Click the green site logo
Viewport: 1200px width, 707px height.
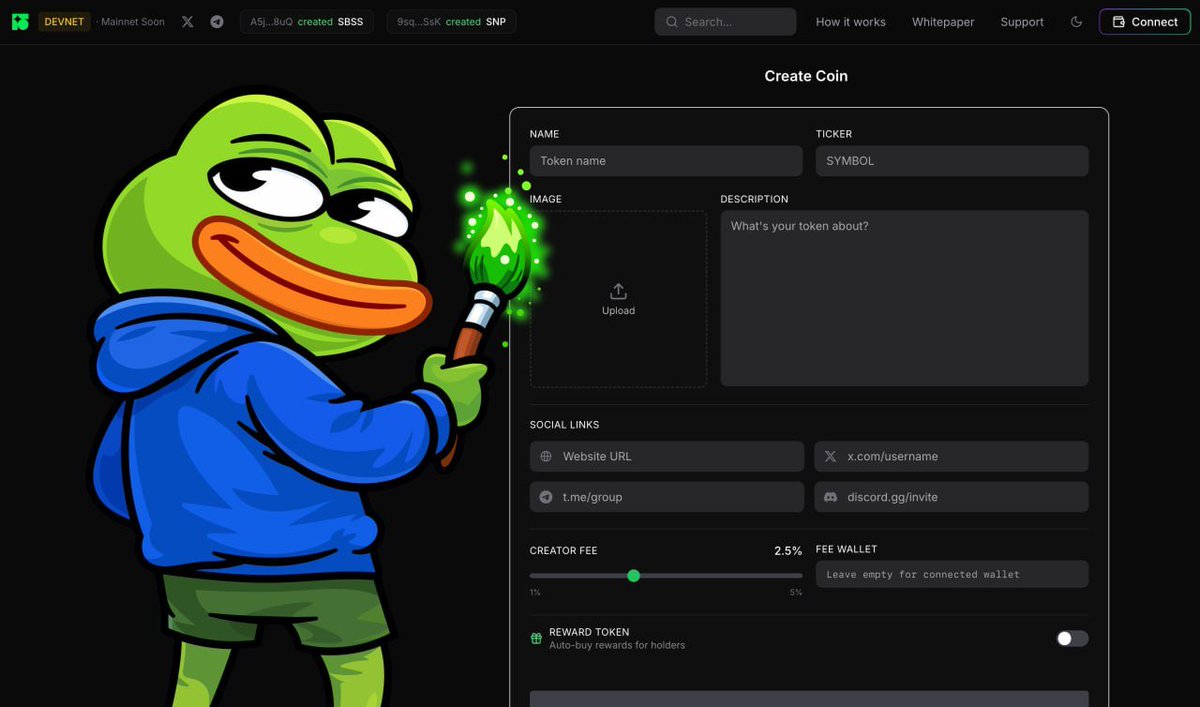20,21
